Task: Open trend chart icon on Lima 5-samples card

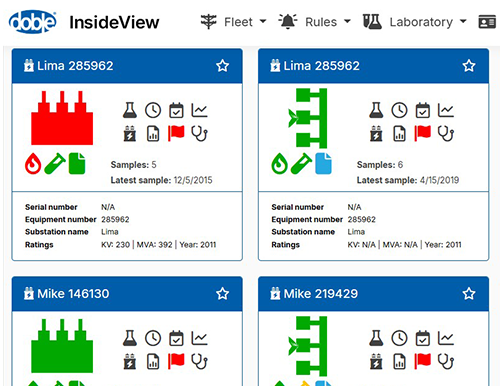Action: (x=199, y=110)
